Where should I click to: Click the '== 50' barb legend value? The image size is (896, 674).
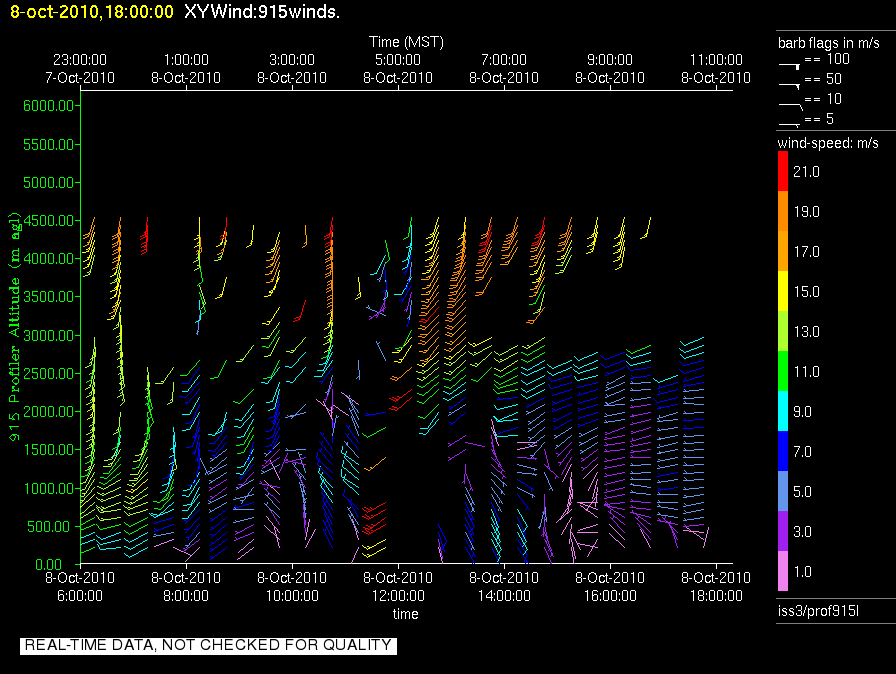[x=823, y=79]
